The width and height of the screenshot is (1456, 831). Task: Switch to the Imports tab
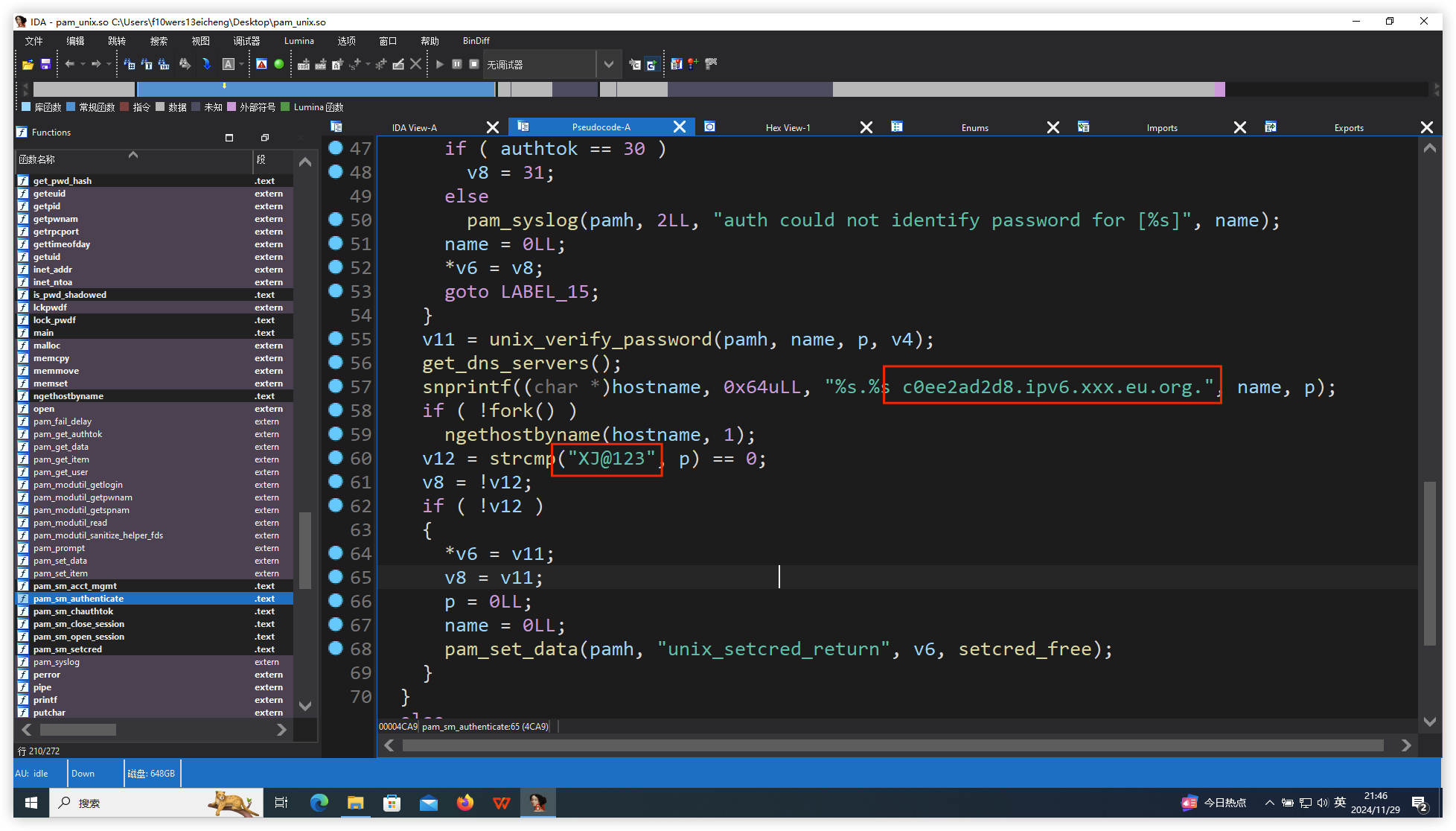click(x=1162, y=127)
